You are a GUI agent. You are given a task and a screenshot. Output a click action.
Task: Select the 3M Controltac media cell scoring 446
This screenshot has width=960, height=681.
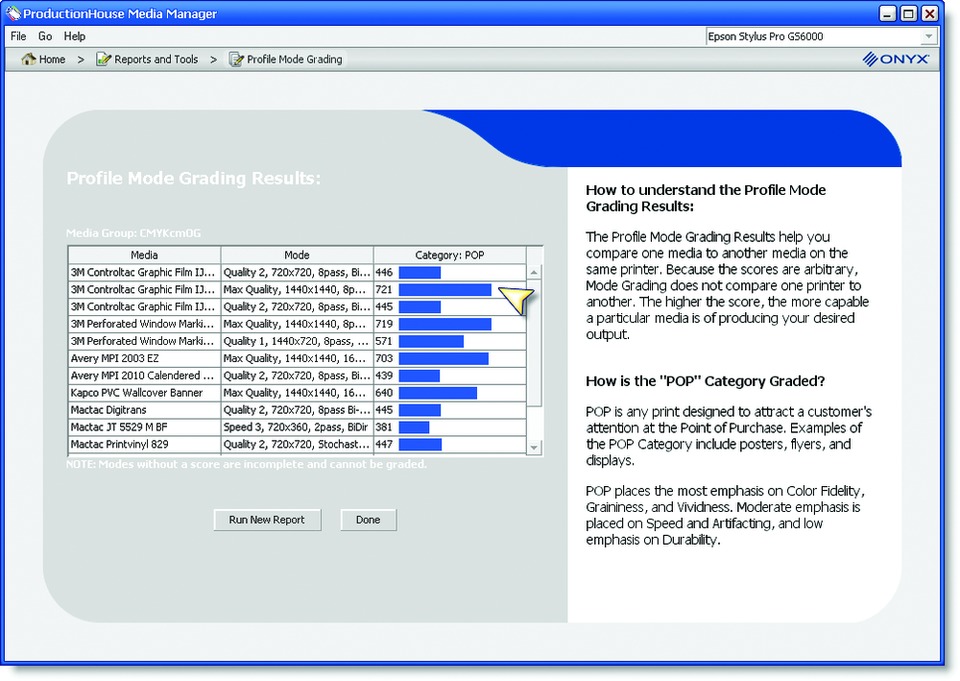coord(144,272)
